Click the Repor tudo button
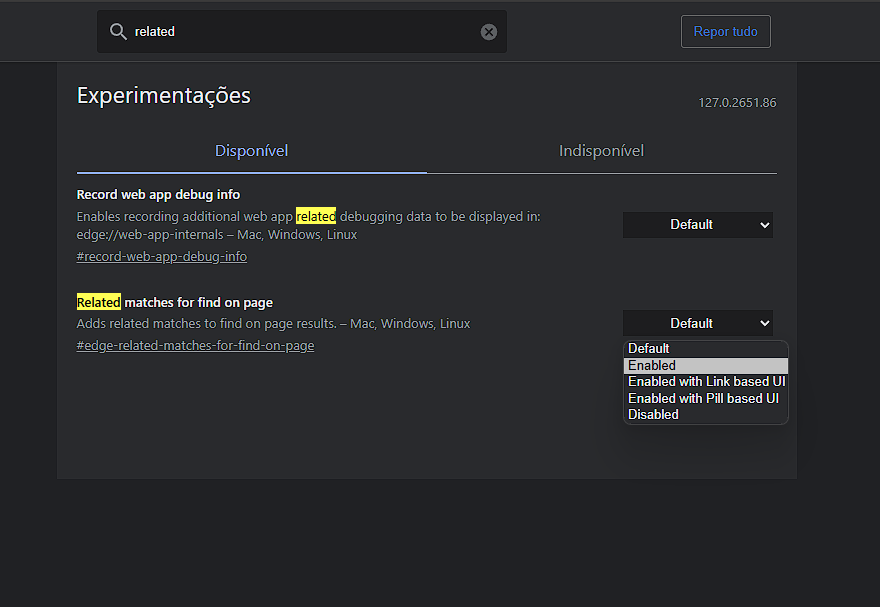 (x=726, y=31)
